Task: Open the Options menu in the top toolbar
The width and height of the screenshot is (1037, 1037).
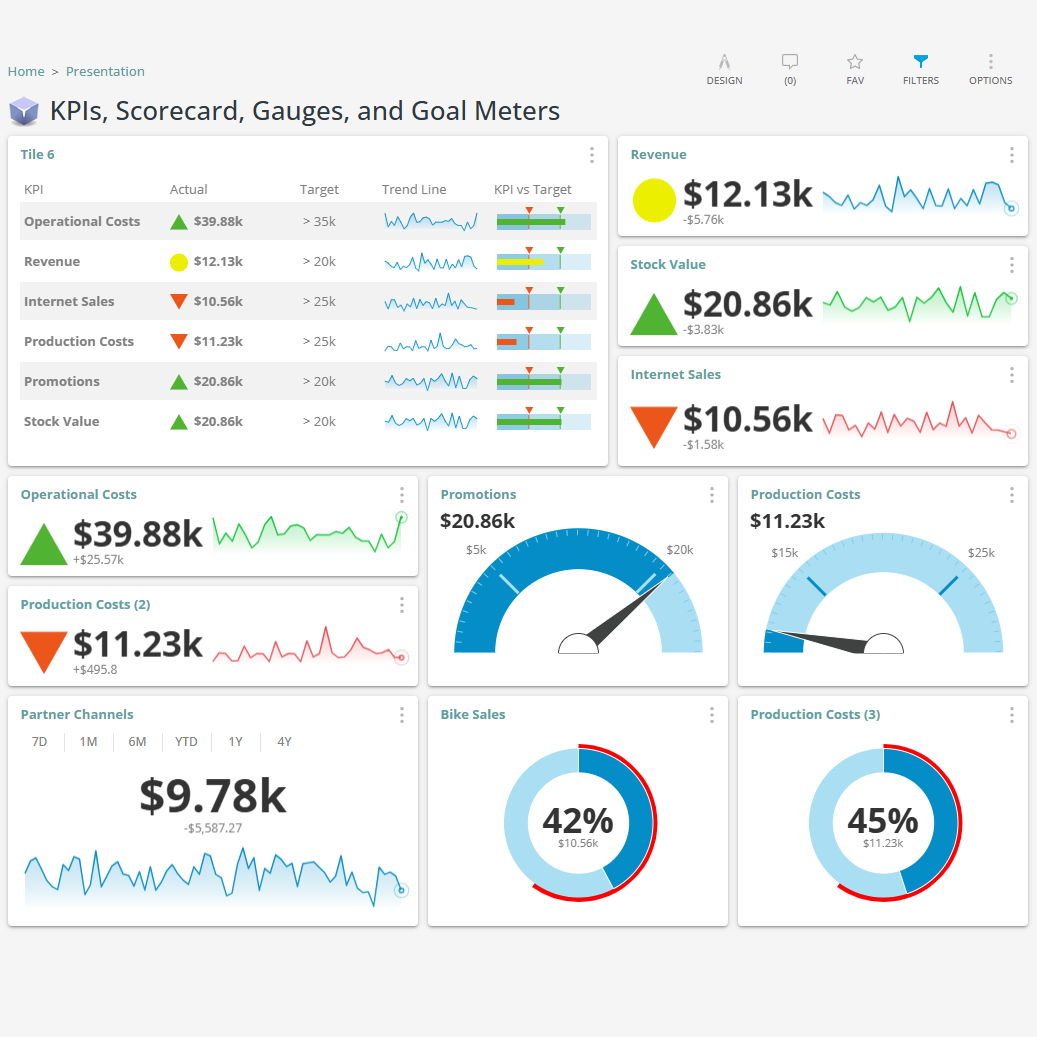Action: [990, 63]
